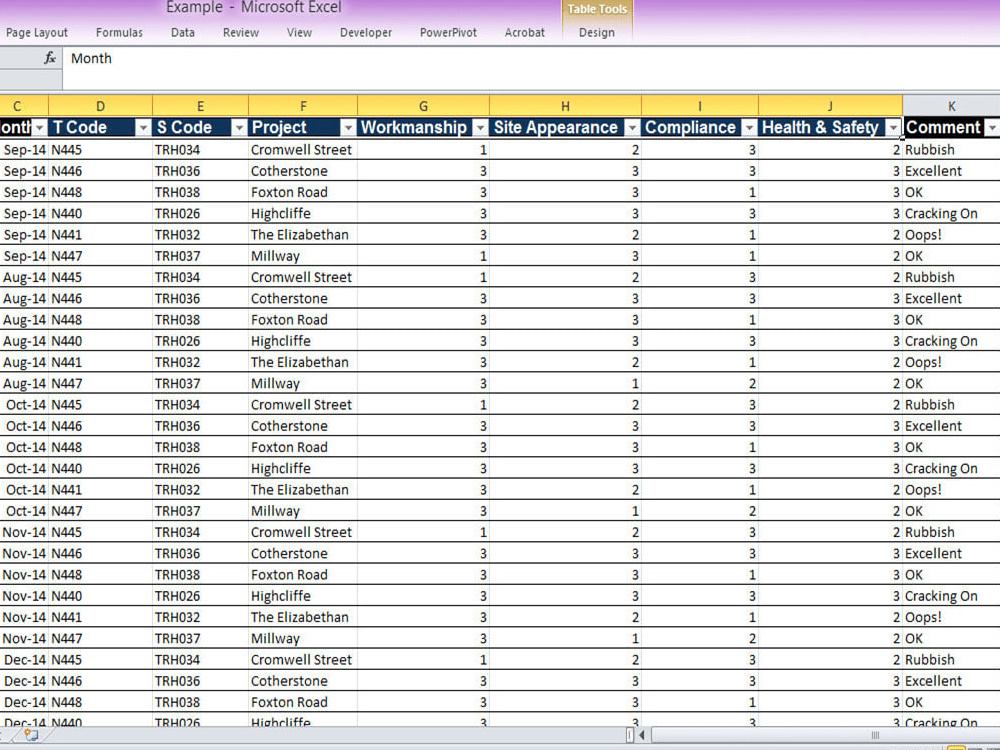Image resolution: width=1000 pixels, height=750 pixels.
Task: Click Nov-14 cell in the N448 row
Action: coord(24,575)
